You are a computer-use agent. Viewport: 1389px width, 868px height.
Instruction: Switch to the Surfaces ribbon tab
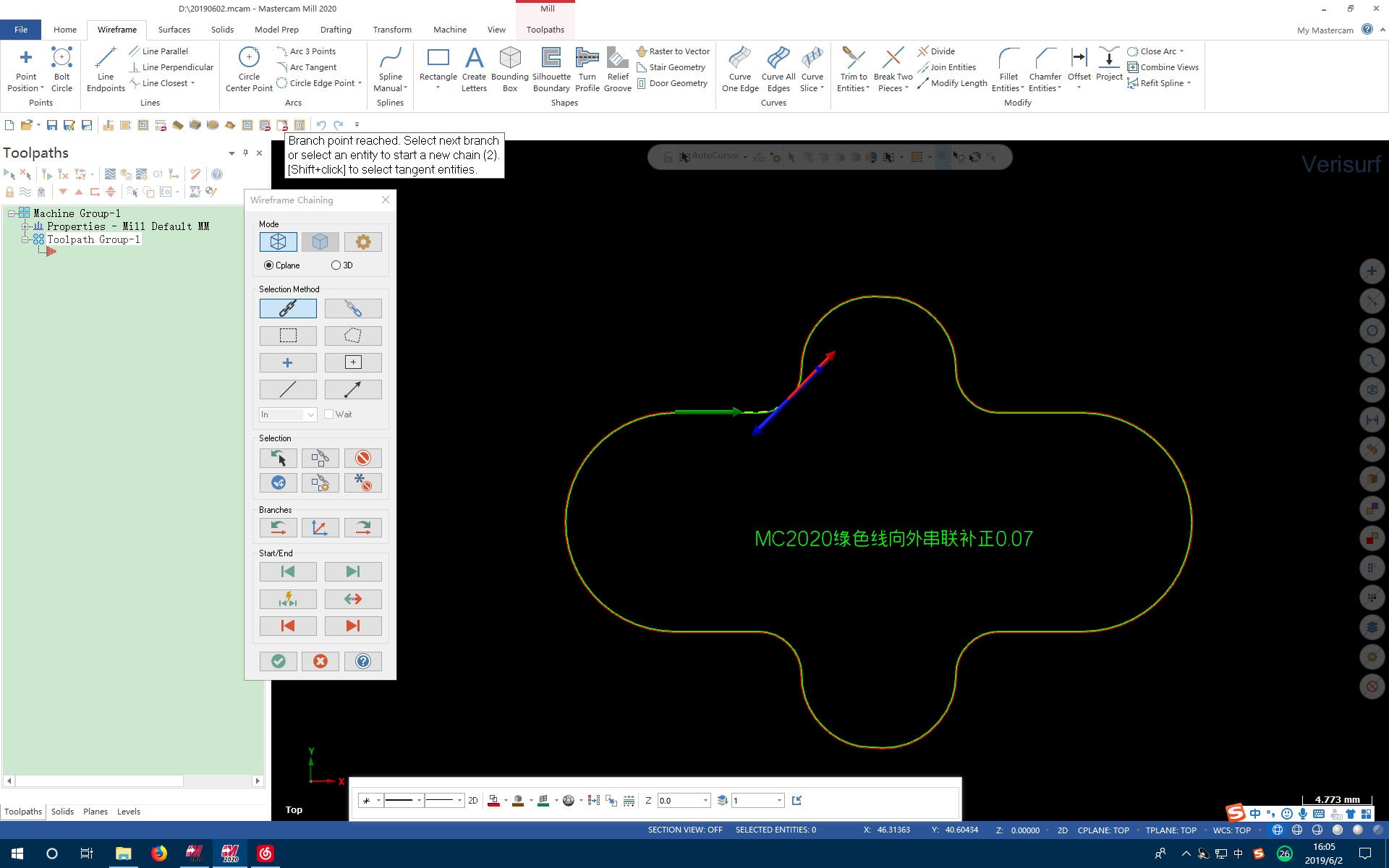[x=174, y=30]
